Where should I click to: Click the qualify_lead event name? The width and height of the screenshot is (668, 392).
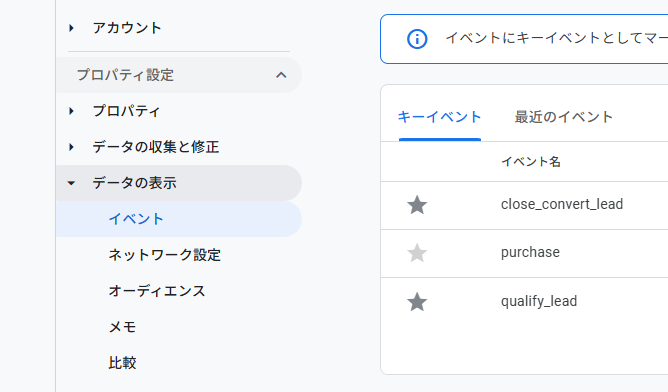[x=539, y=301]
